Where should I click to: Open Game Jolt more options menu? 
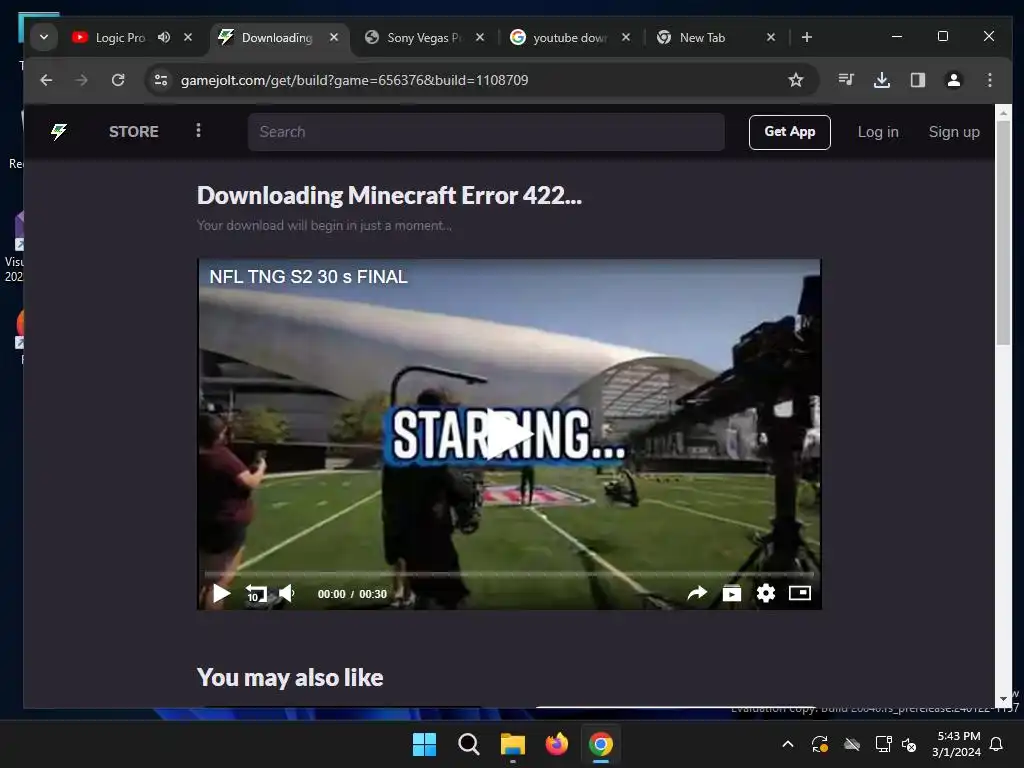click(199, 131)
